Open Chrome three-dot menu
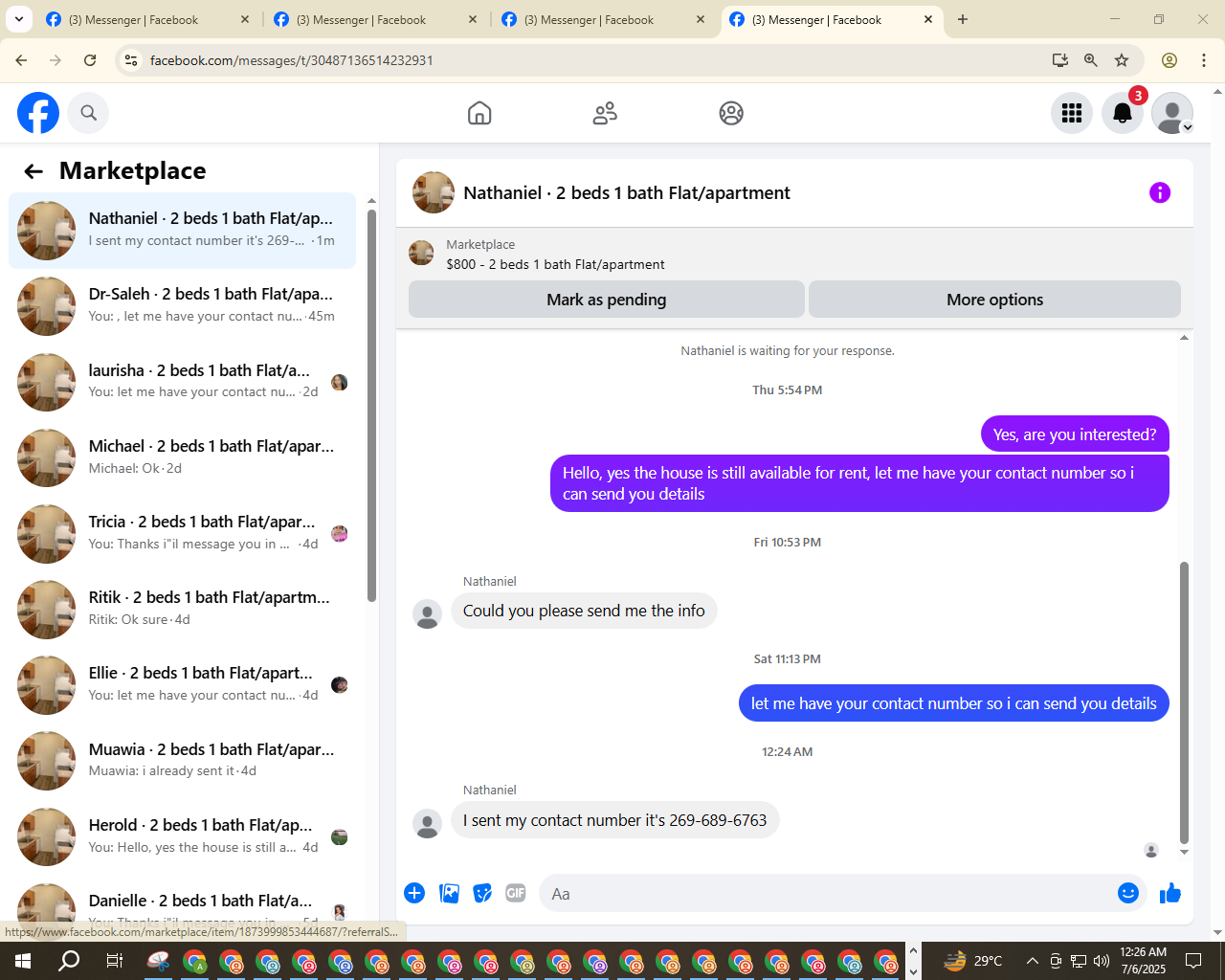Image resolution: width=1225 pixels, height=980 pixels. 1204,60
